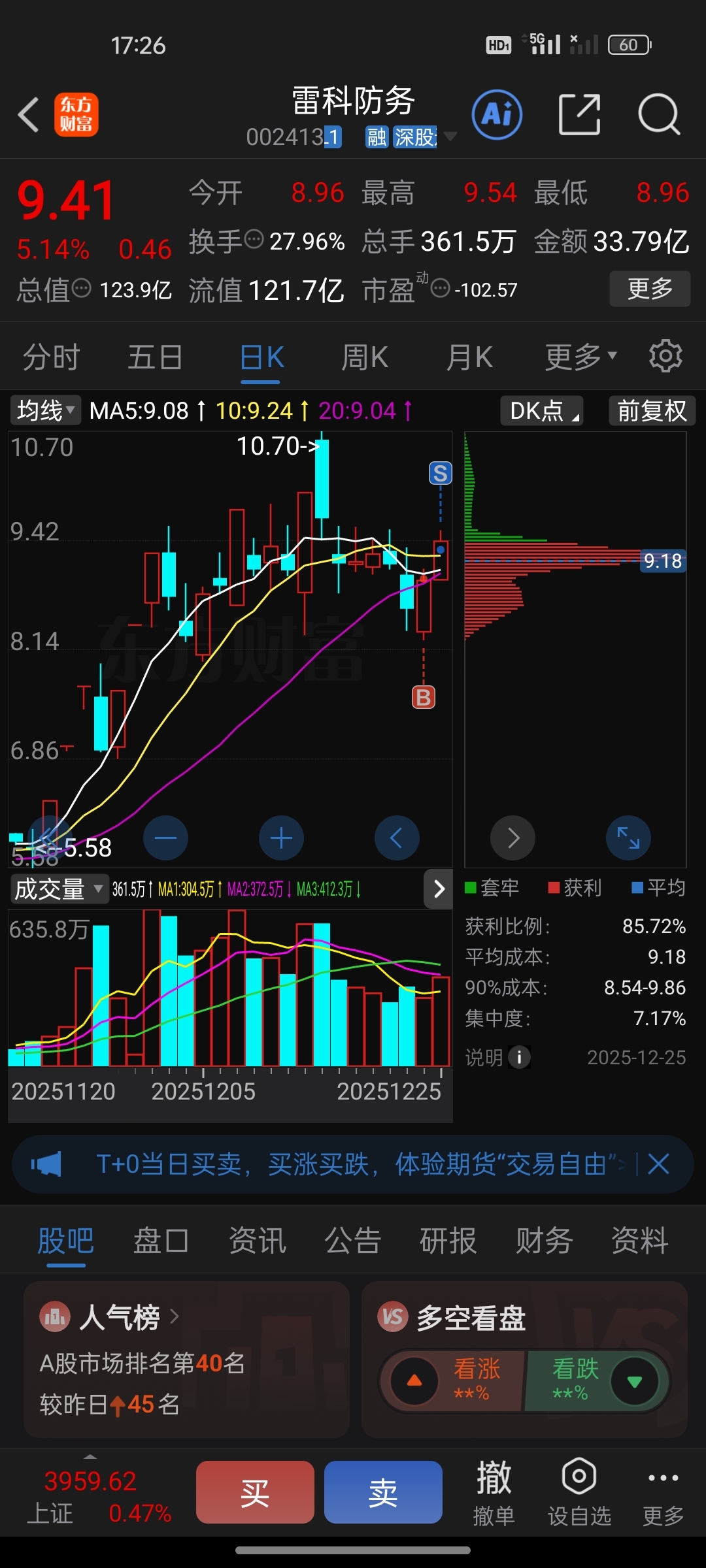Close the T+0 promotion banner
The image size is (706, 1568).
[658, 1164]
